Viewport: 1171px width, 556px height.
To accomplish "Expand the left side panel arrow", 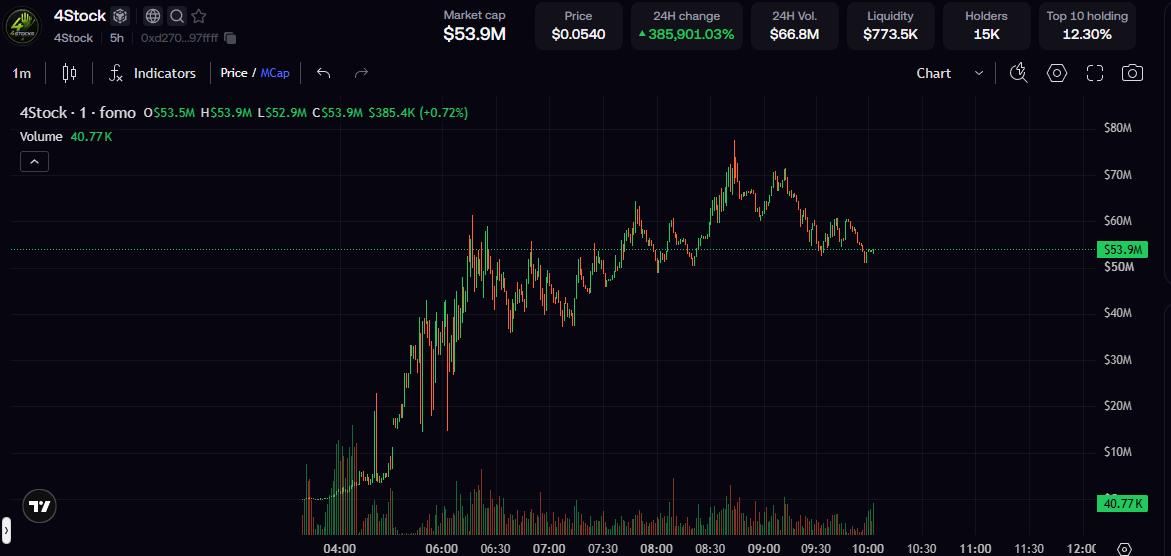I will coord(5,530).
